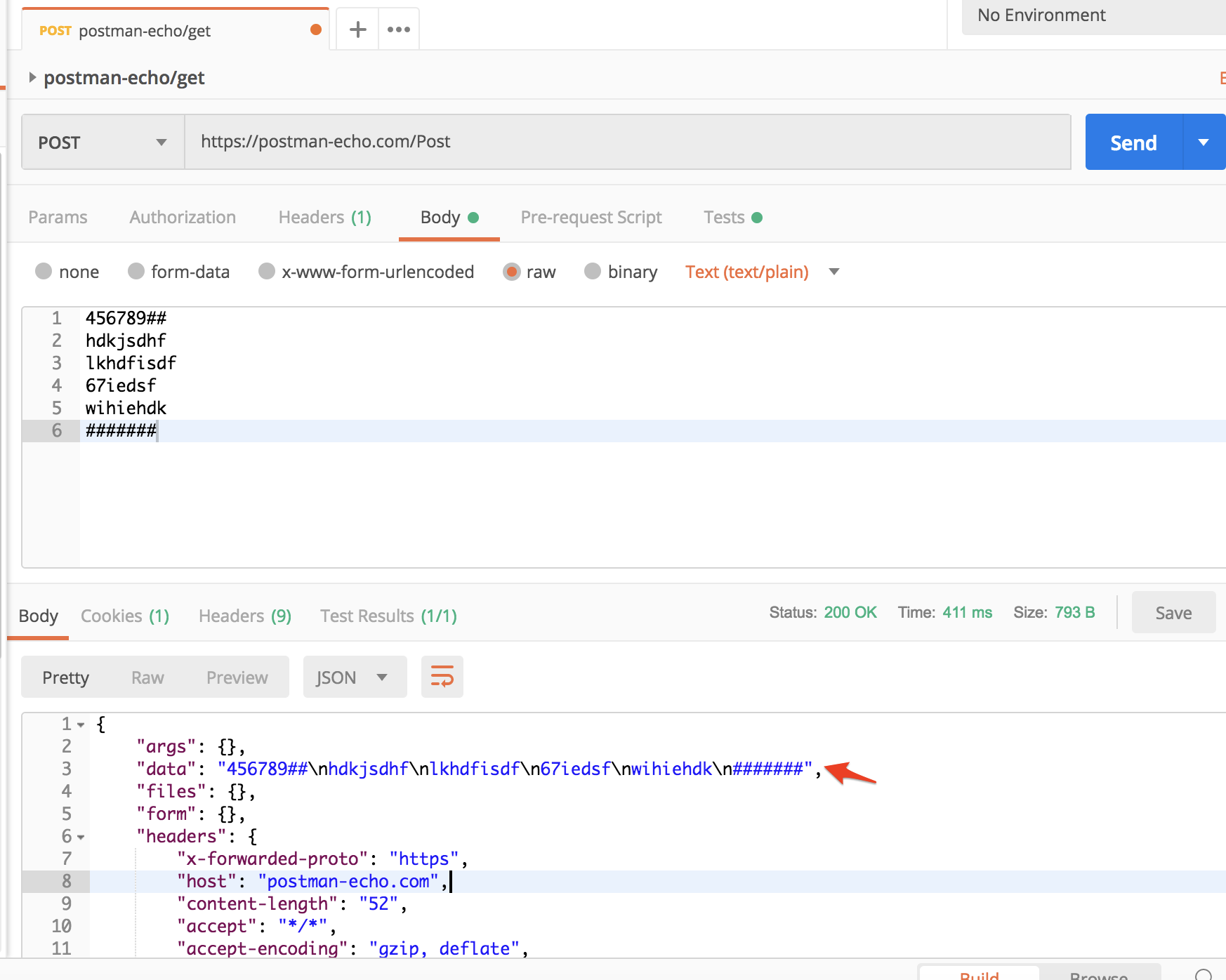Click the "accept-encoding" line in response
This screenshot has width=1226, height=980.
pyautogui.click(x=352, y=948)
